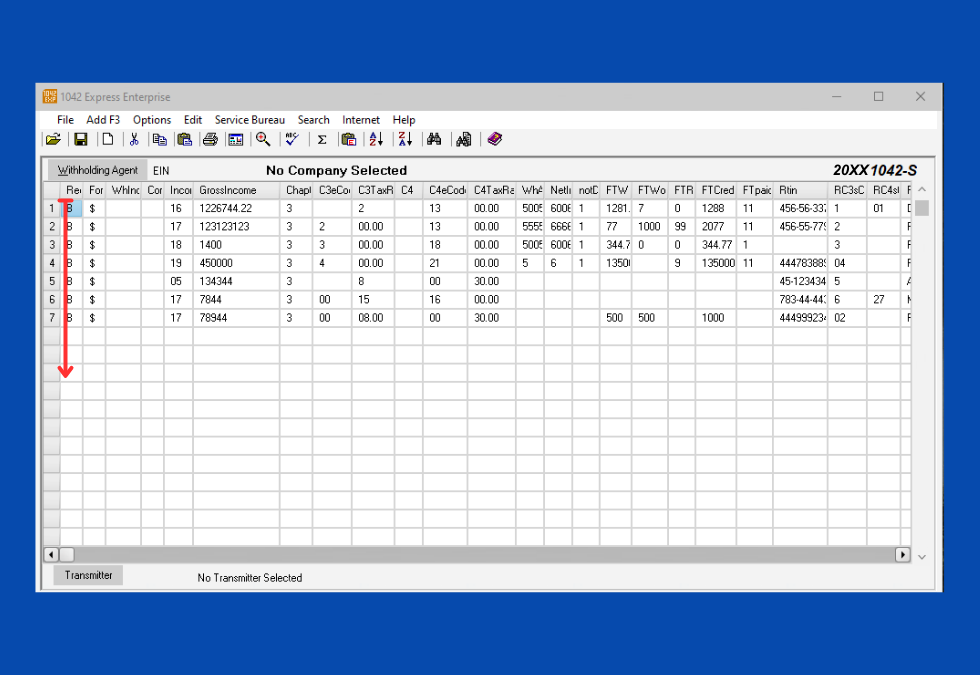Image resolution: width=980 pixels, height=675 pixels.
Task: Select row 4 header in grid
Action: tap(52, 263)
